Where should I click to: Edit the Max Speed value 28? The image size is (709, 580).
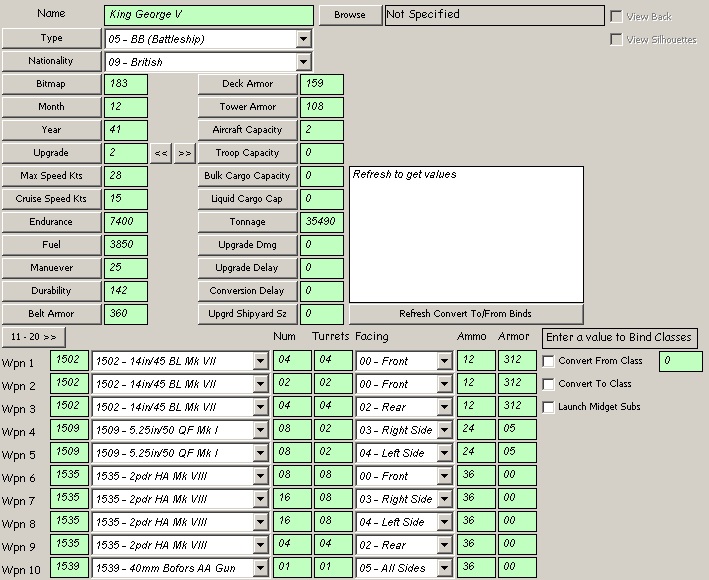point(126,176)
